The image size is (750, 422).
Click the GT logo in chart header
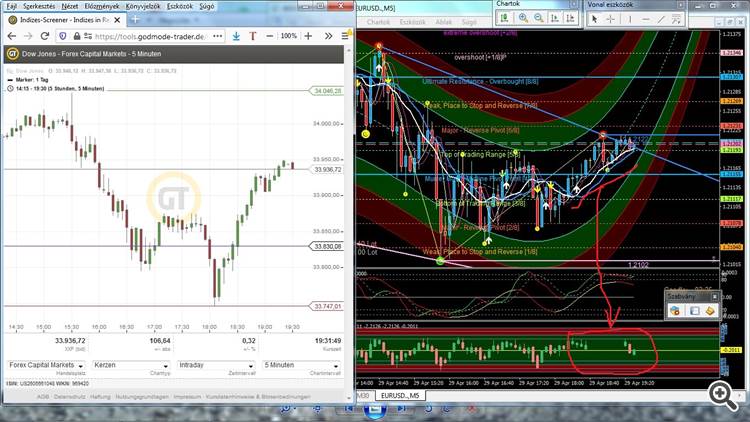pos(12,54)
